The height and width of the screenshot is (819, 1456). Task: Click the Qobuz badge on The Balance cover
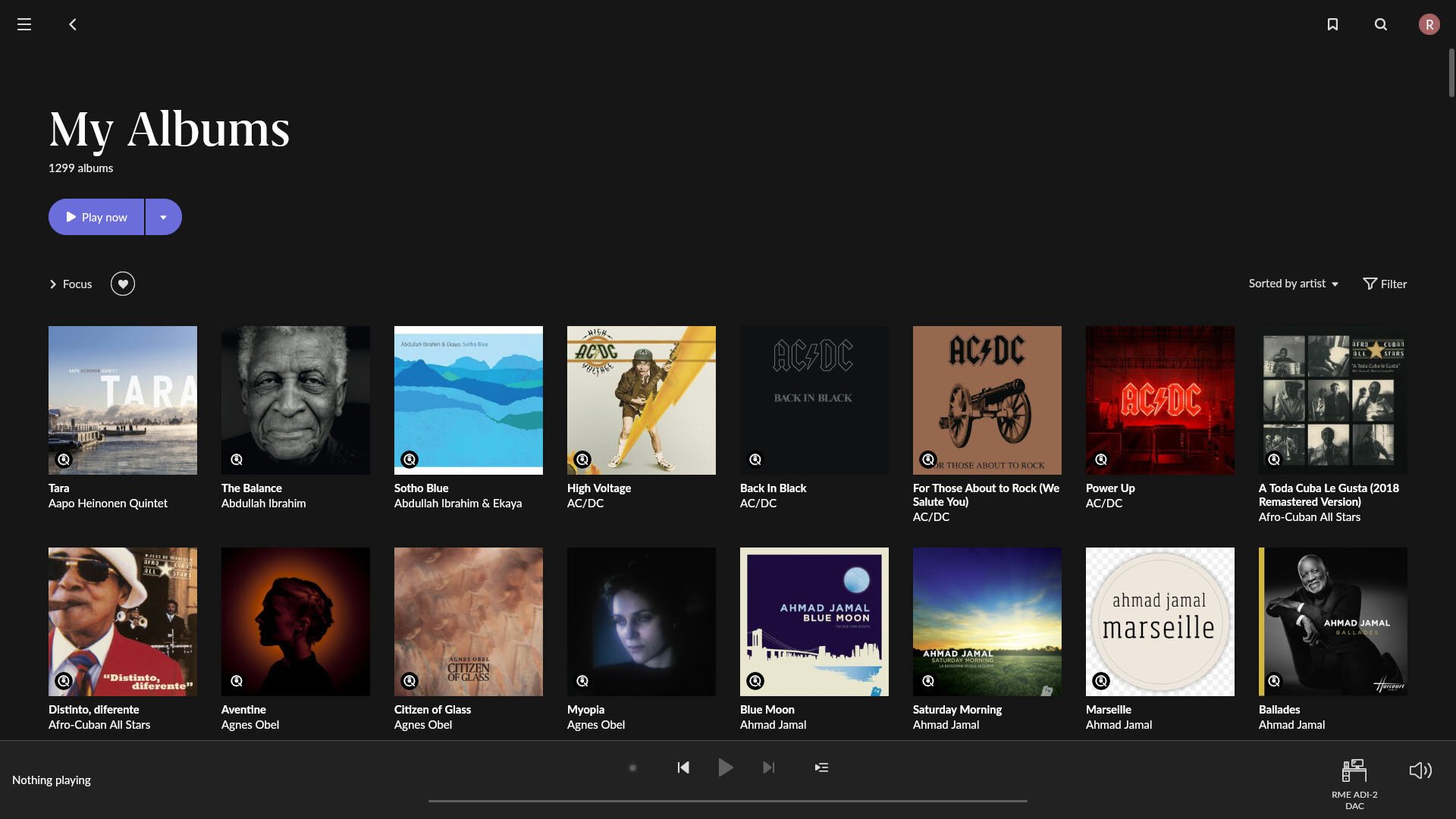point(237,459)
